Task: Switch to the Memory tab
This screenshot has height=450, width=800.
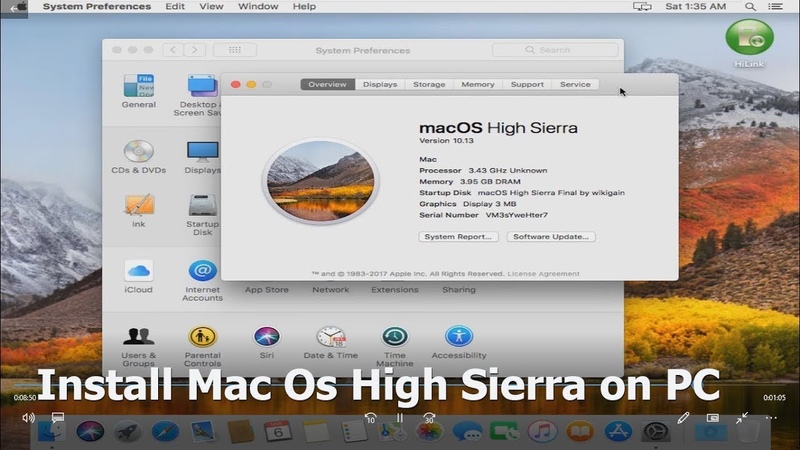Action: [478, 84]
